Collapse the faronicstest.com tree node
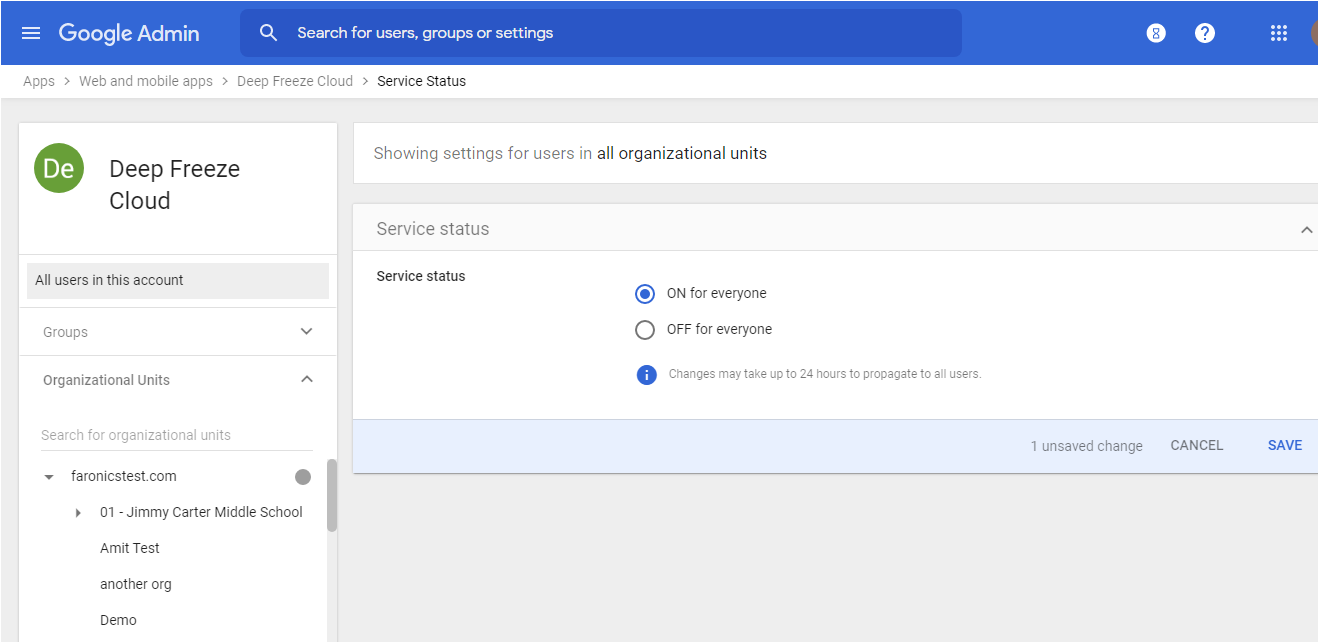 pos(49,477)
